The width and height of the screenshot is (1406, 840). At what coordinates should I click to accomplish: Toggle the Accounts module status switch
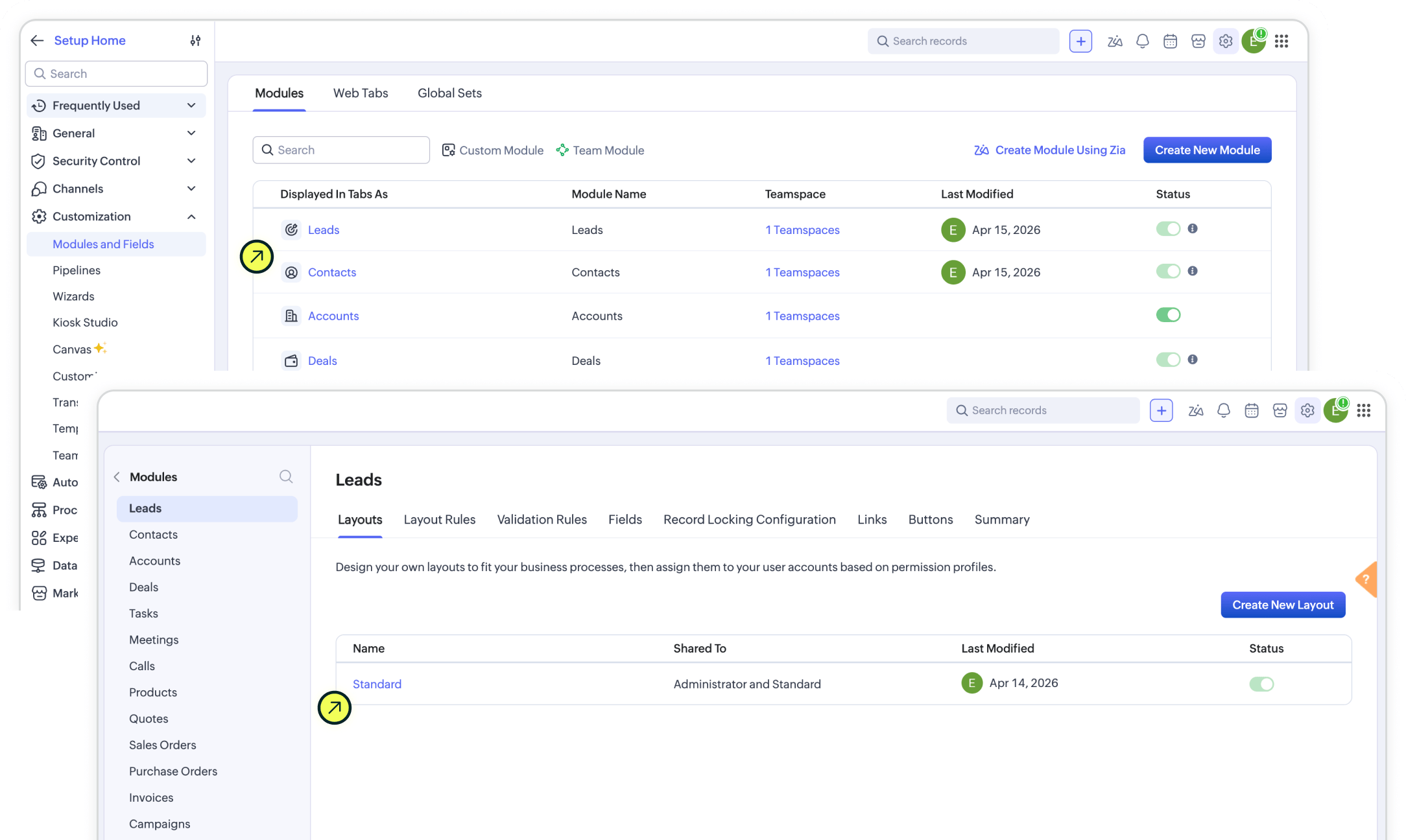(x=1168, y=315)
